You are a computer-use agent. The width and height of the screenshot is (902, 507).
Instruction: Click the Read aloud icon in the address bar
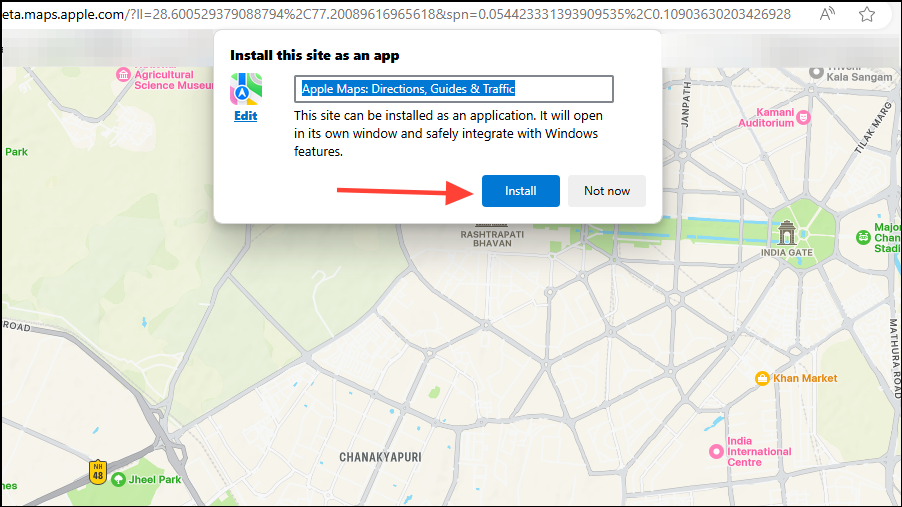click(x=827, y=14)
